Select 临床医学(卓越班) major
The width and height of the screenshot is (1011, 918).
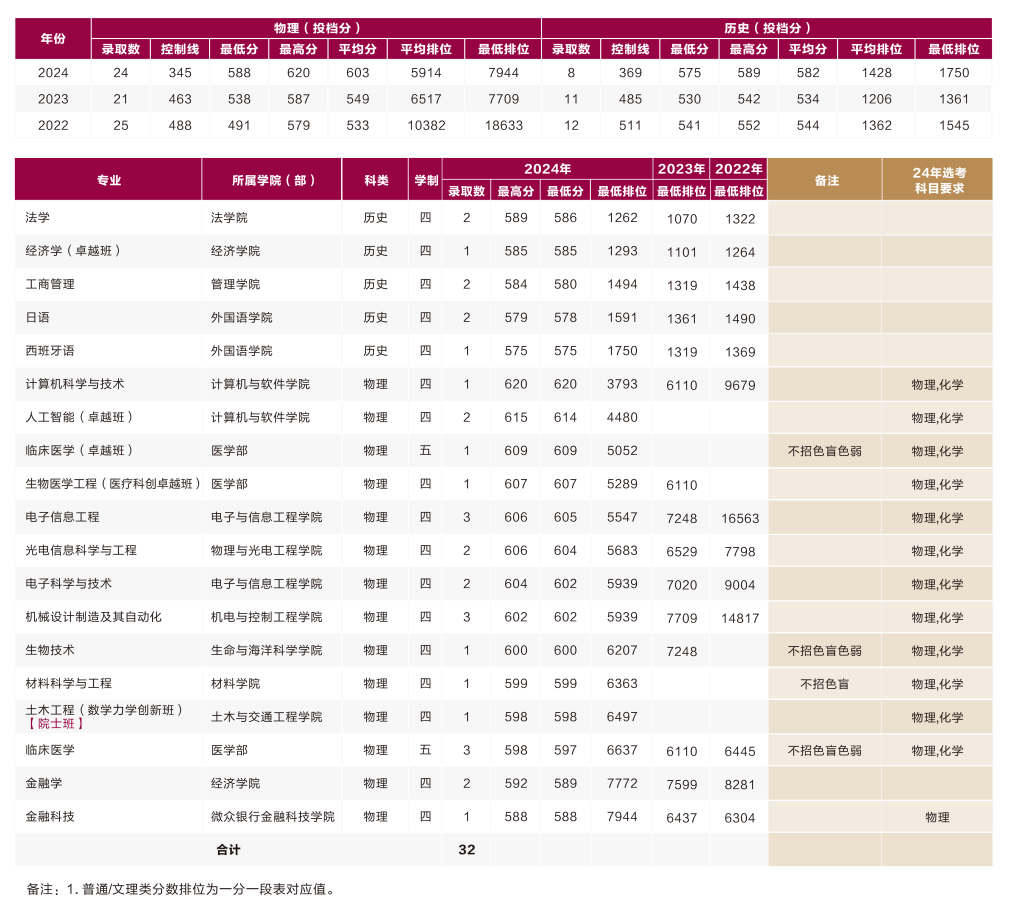point(79,451)
